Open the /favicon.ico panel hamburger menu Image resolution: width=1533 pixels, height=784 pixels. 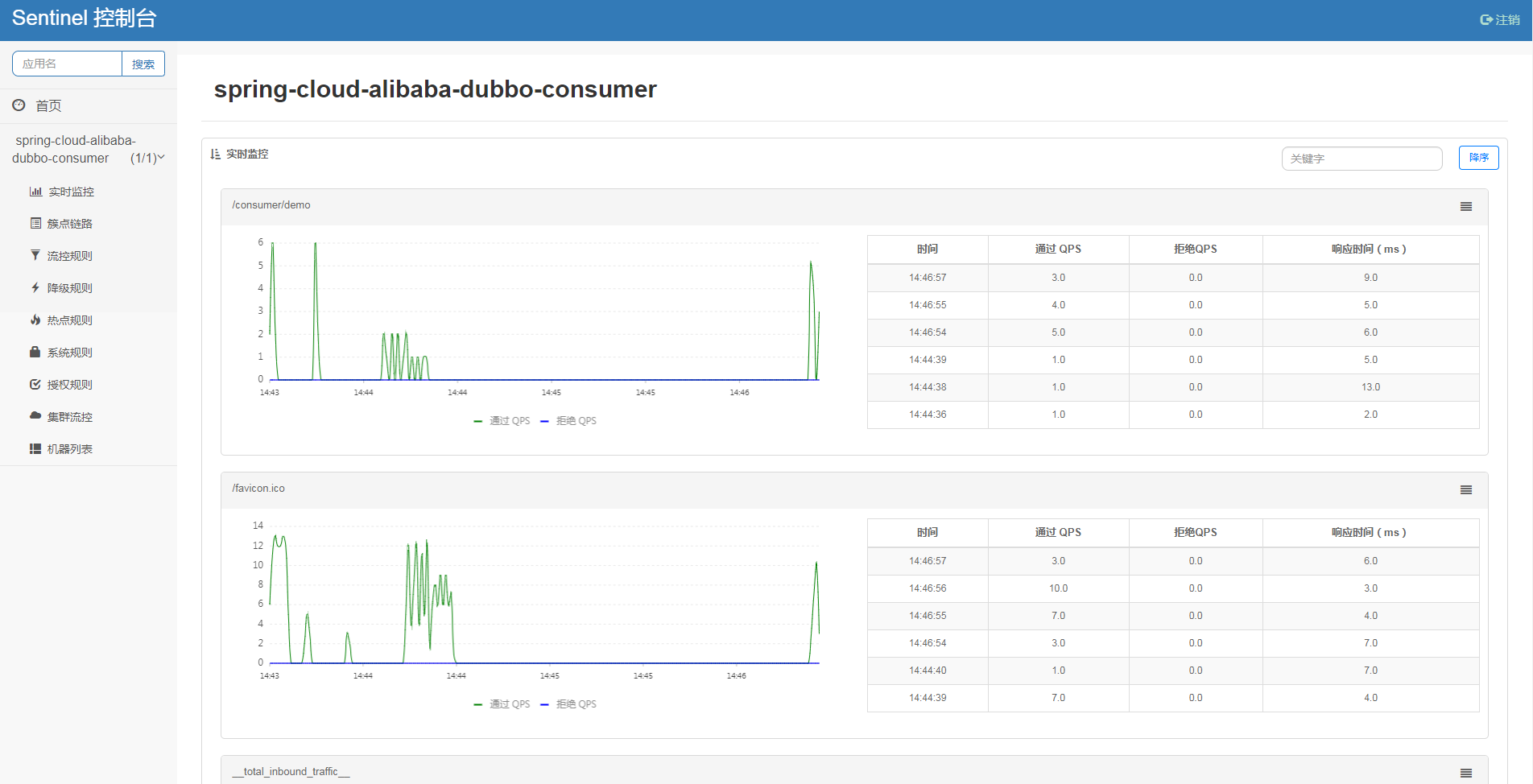[x=1466, y=490]
